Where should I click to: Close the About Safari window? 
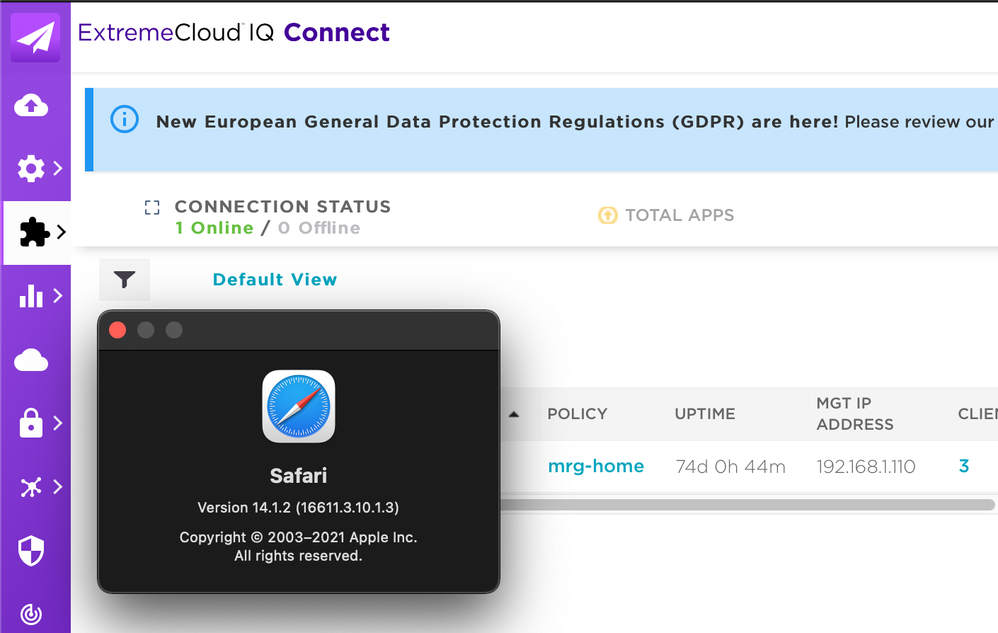[117, 330]
